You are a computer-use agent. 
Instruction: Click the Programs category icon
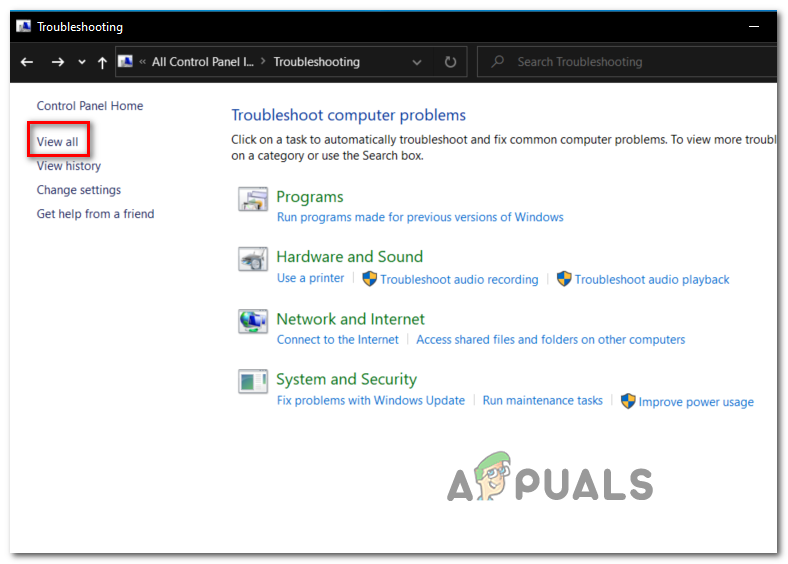(x=253, y=199)
